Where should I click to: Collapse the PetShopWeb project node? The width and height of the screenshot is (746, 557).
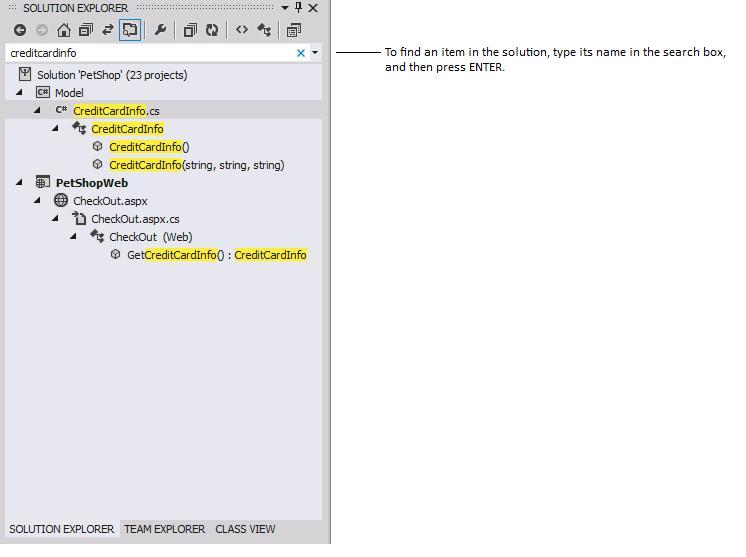[19, 183]
